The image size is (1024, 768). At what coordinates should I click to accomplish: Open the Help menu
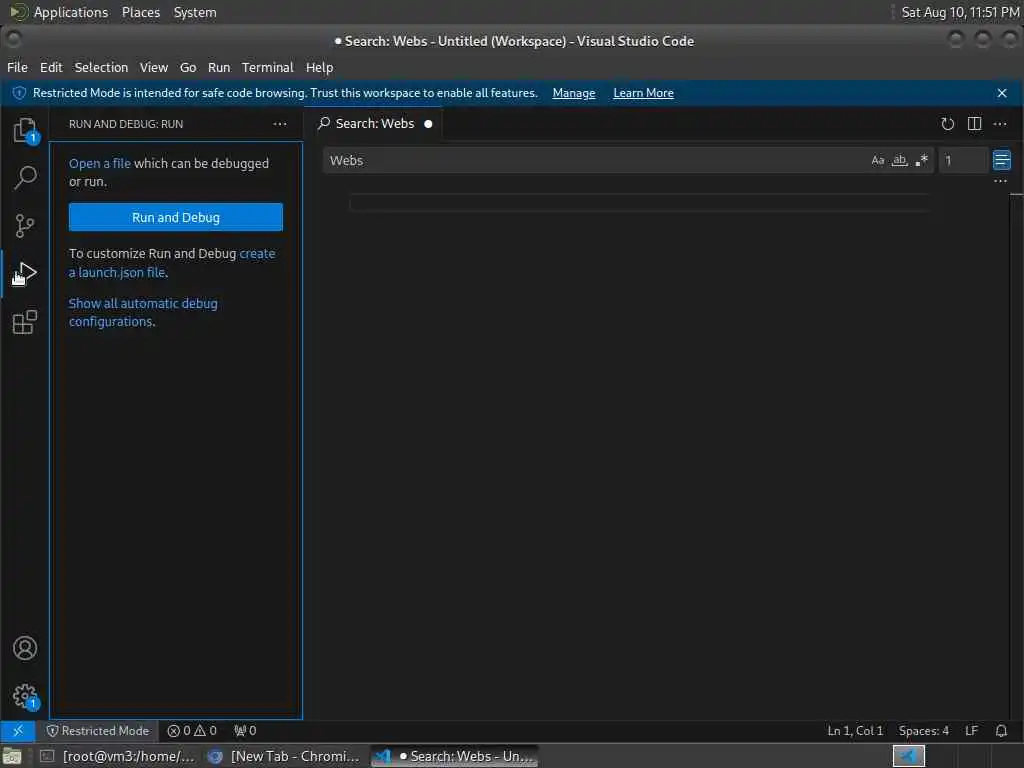click(319, 67)
